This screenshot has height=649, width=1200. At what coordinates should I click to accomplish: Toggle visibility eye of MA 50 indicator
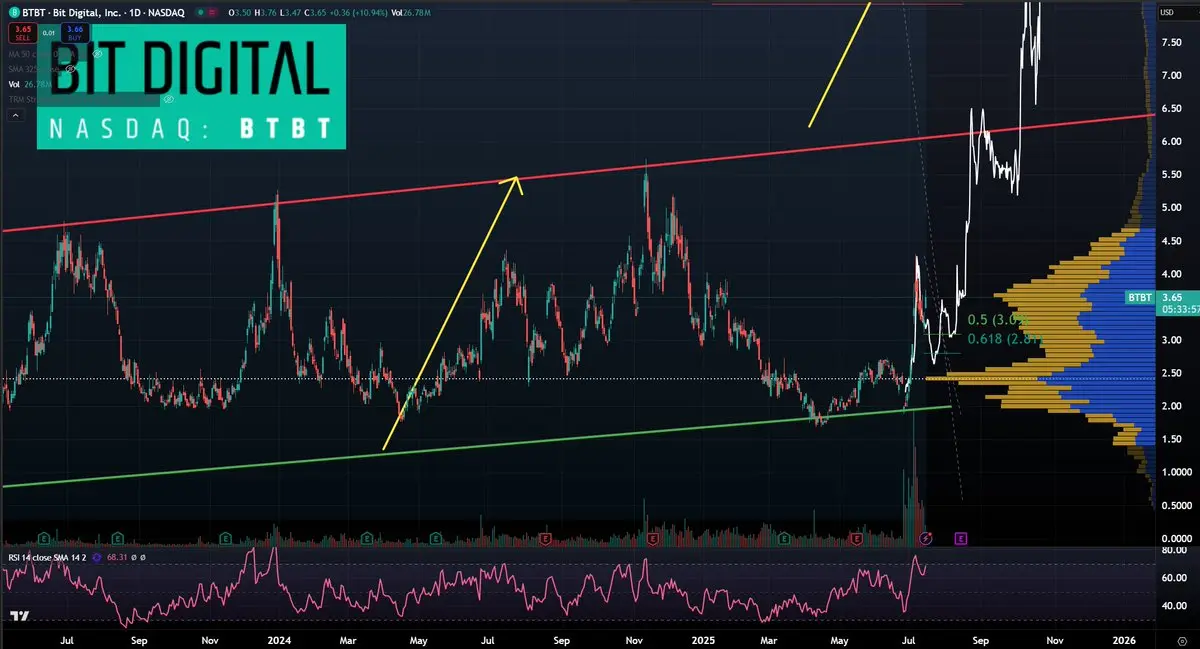[x=97, y=54]
